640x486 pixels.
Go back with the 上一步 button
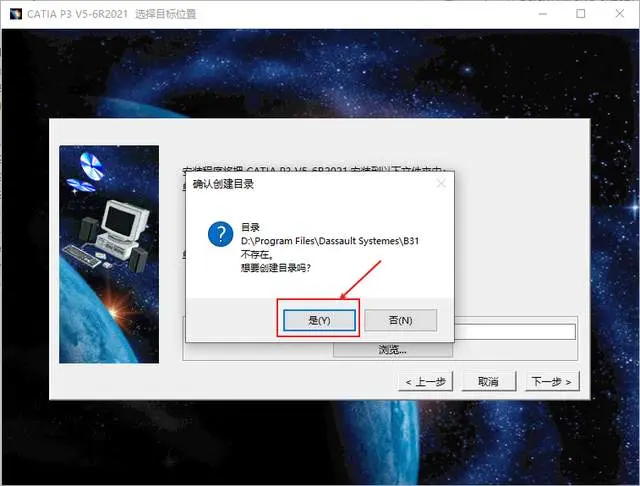pos(425,382)
